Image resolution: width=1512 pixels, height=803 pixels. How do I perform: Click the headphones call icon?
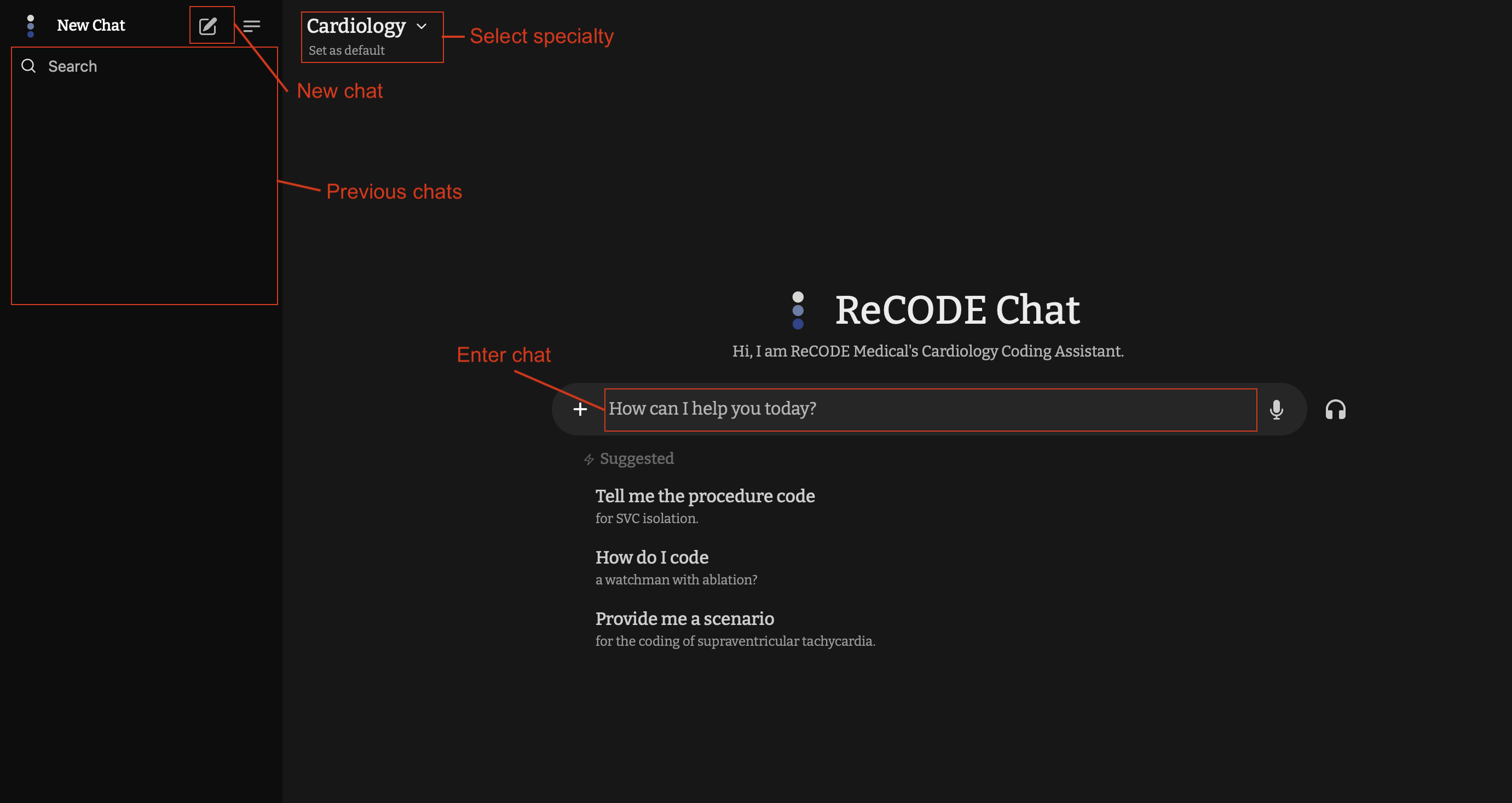pos(1335,409)
